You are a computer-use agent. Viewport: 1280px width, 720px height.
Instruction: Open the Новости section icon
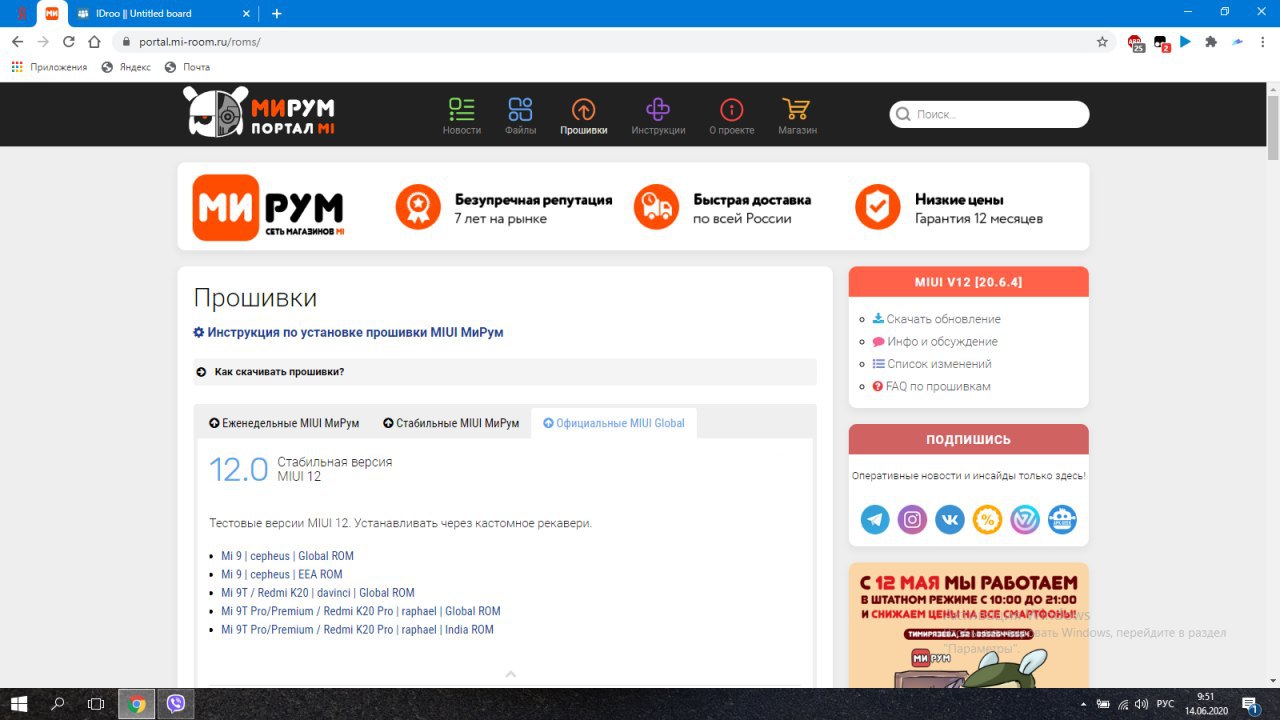[x=462, y=110]
